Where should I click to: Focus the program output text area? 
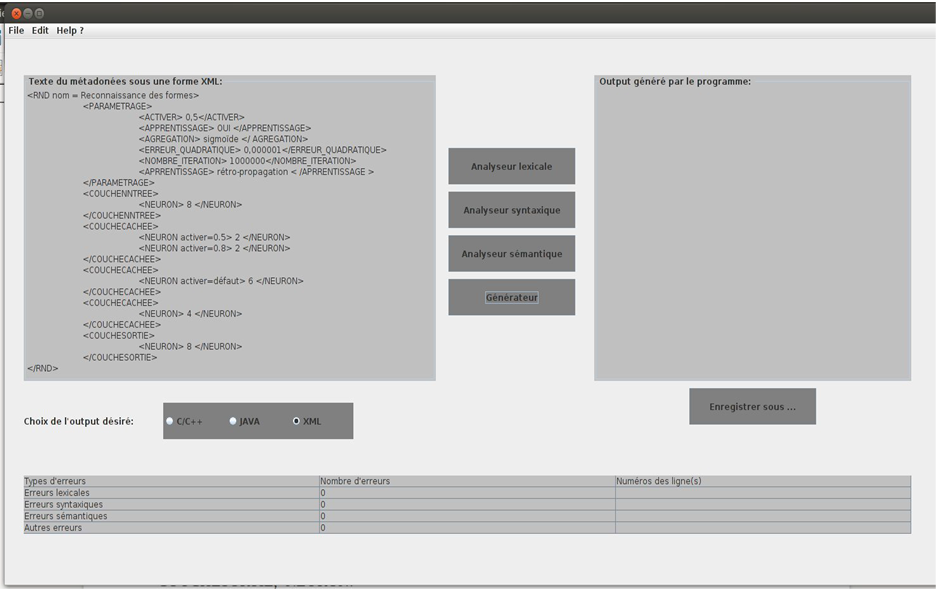pos(752,230)
